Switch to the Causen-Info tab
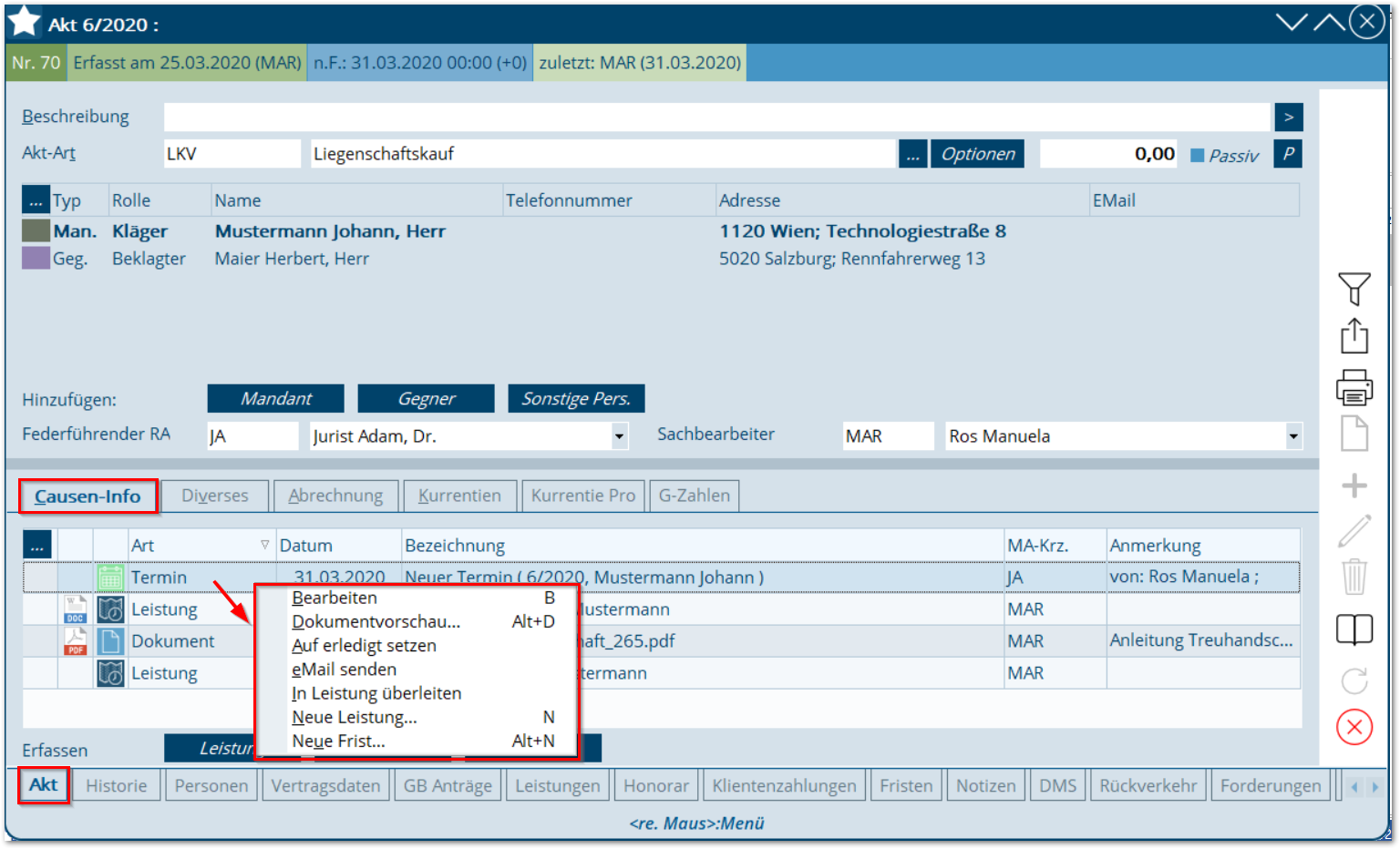Screen dimensions: 1400x849 [x=87, y=496]
